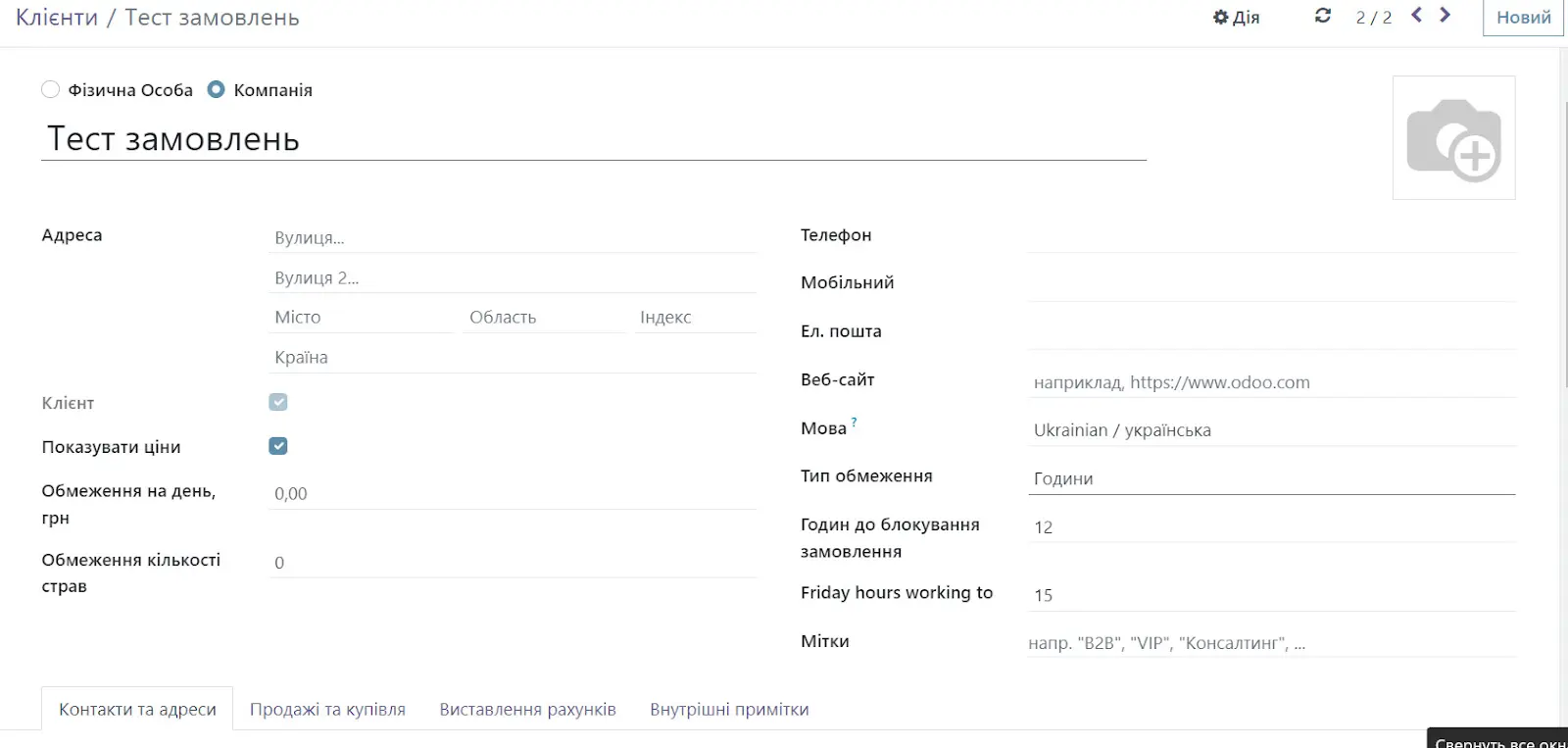Edit the Обмеження на день value 0,00
Image resolution: width=1568 pixels, height=748 pixels.
pos(512,494)
